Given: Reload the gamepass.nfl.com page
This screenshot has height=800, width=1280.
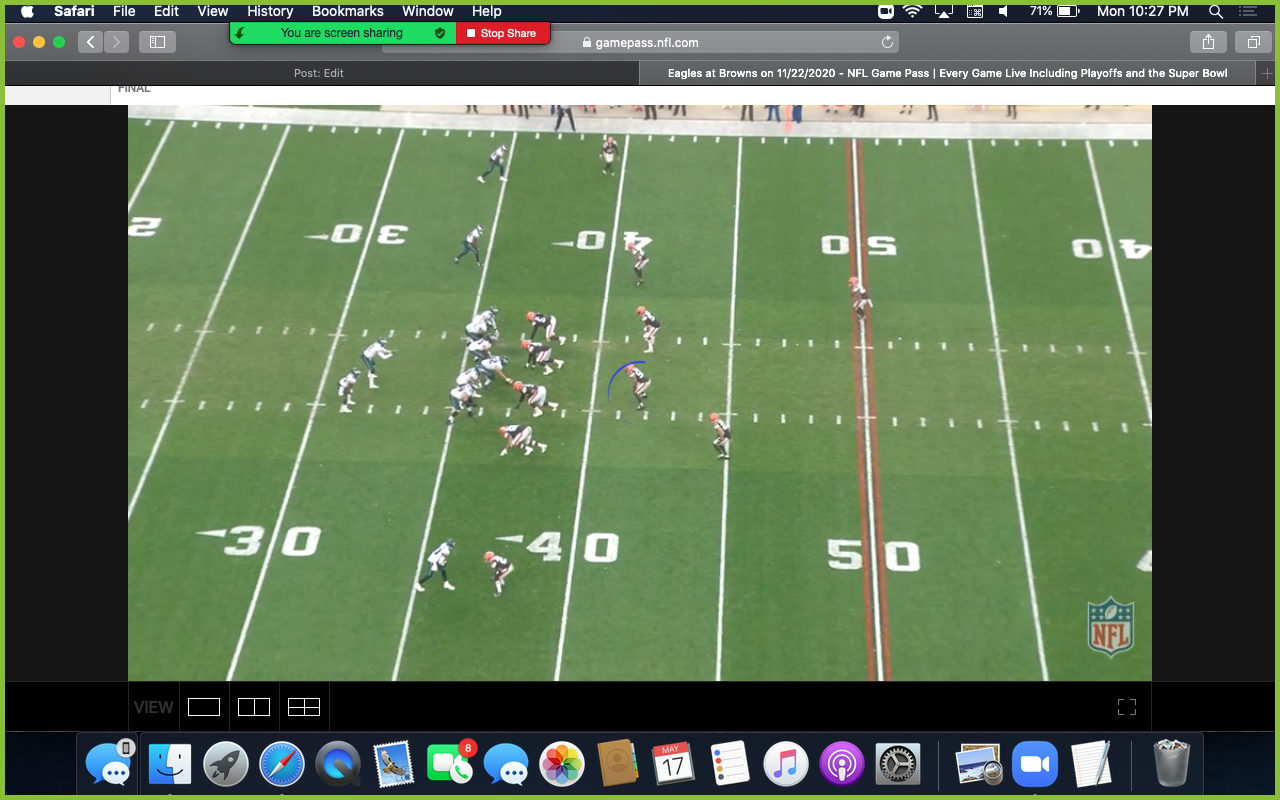Looking at the screenshot, I should tap(885, 41).
